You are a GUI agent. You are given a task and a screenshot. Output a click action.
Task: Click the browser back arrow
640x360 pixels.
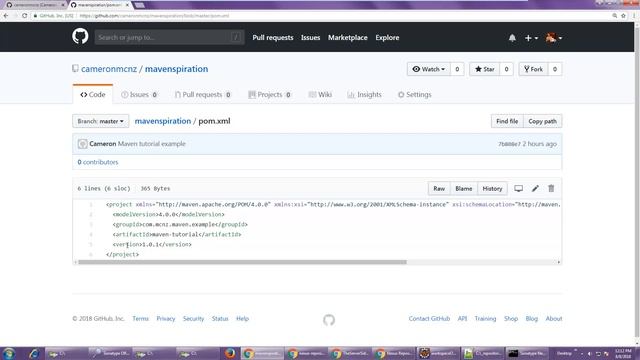pos(6,16)
